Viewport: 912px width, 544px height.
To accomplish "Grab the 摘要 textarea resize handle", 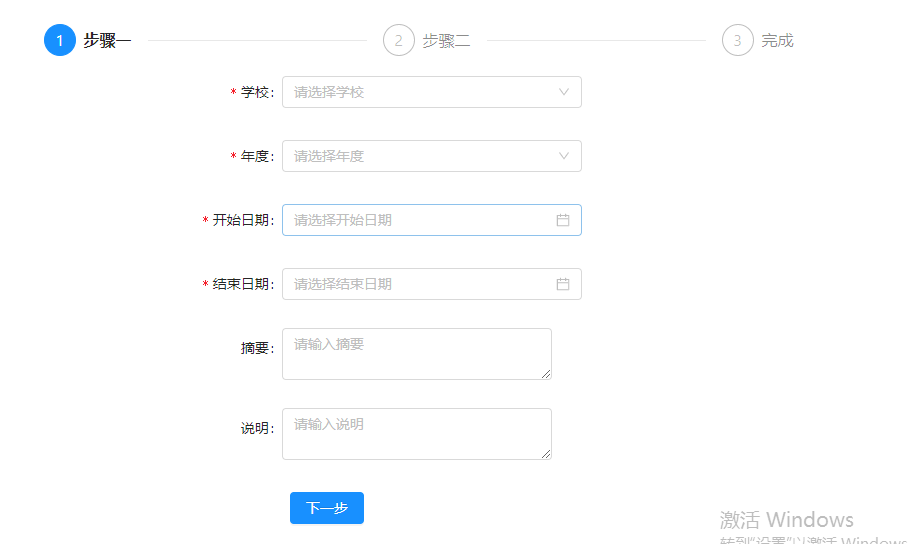I will point(546,374).
